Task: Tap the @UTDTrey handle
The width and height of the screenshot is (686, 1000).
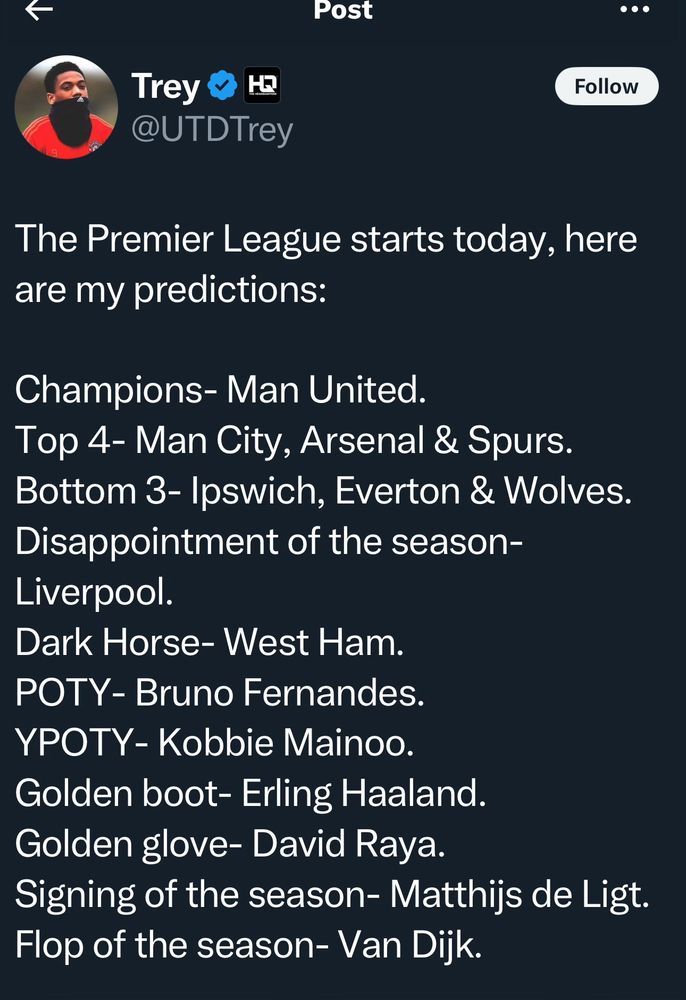Action: point(211,130)
